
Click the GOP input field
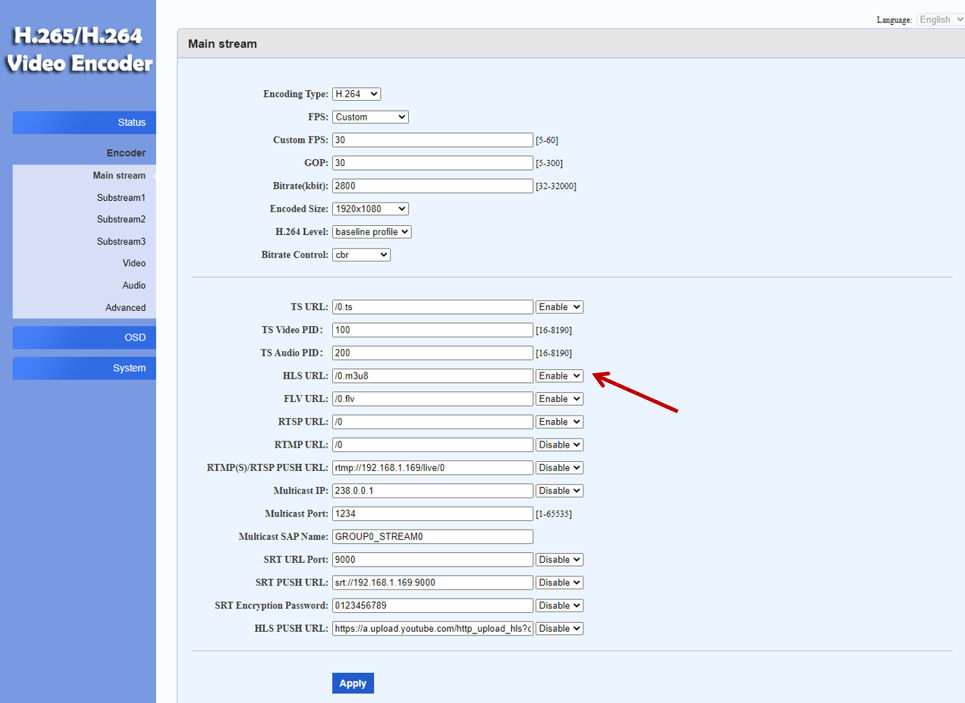pyautogui.click(x=433, y=163)
